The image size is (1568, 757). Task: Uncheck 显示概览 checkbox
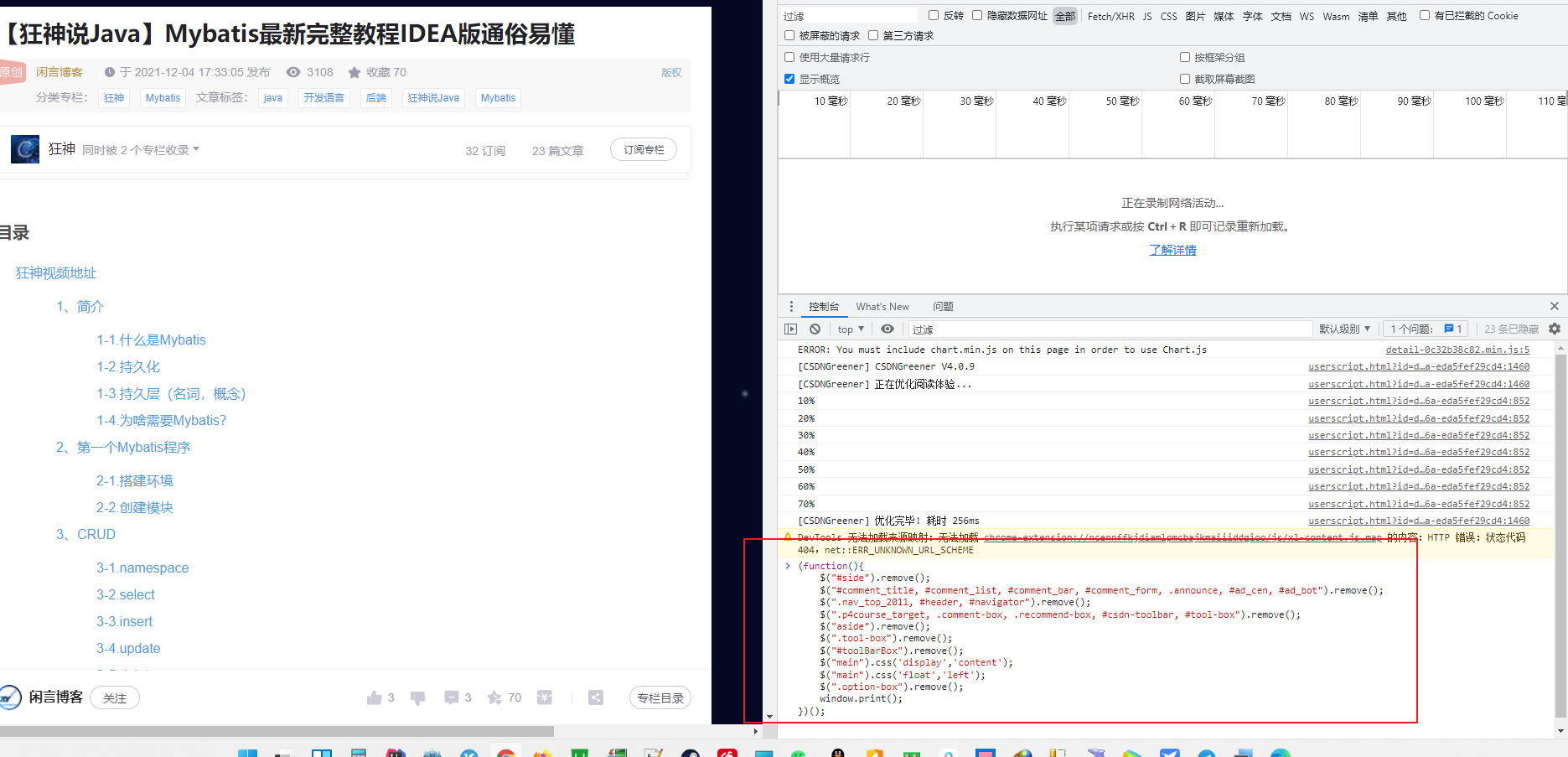point(789,79)
